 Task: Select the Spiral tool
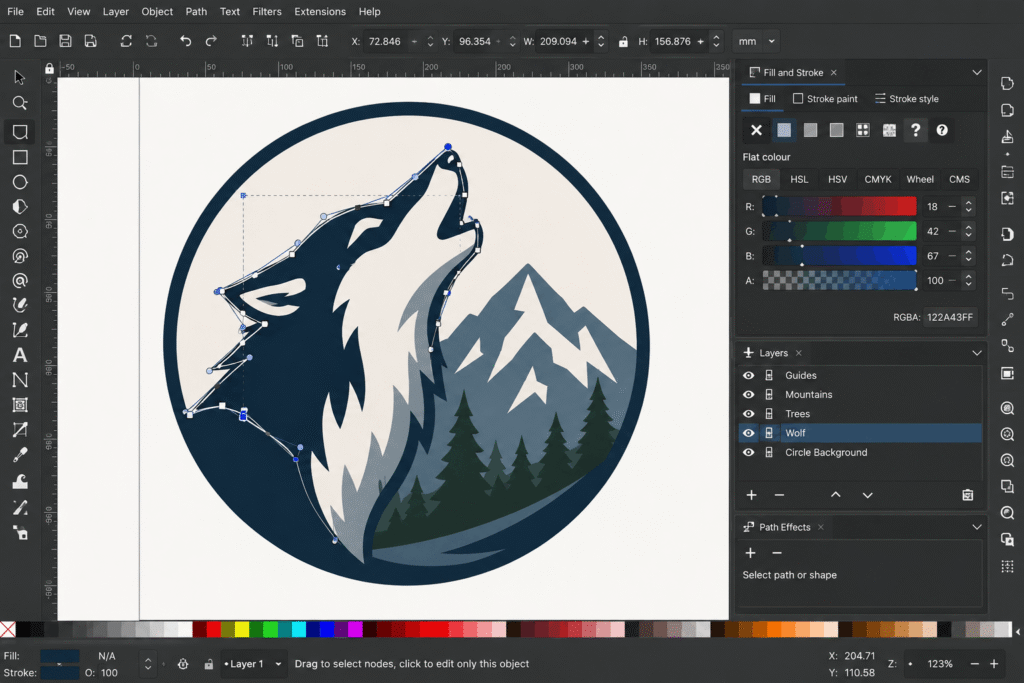[20, 281]
